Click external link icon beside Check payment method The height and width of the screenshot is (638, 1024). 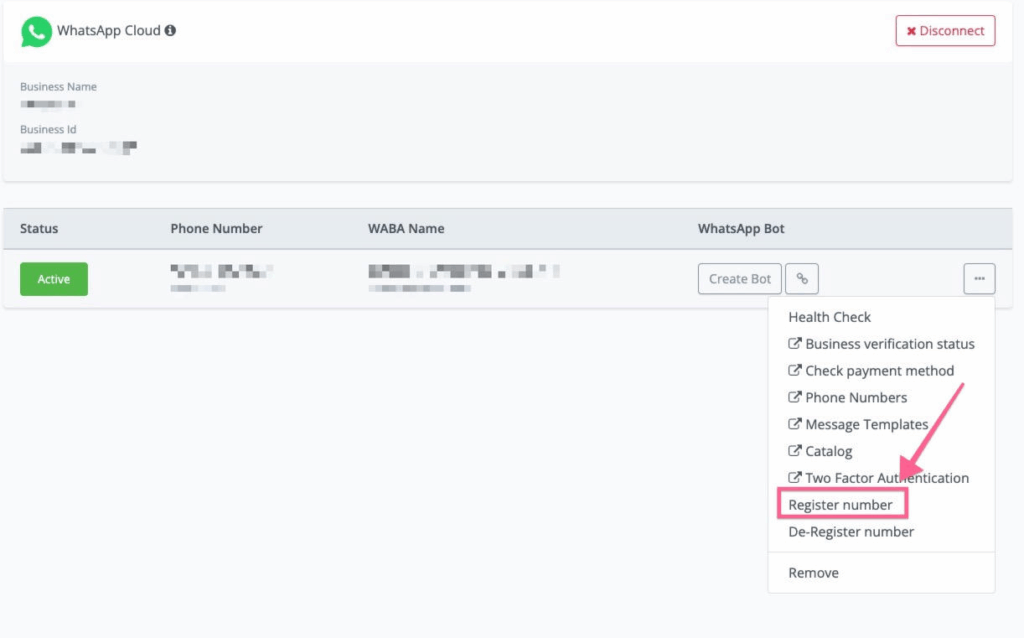(795, 371)
